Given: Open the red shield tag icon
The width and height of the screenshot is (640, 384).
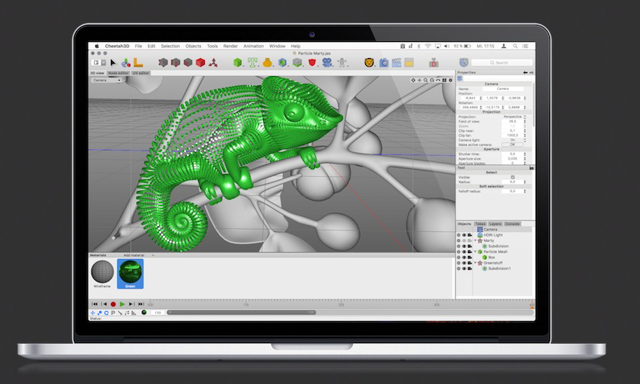Looking at the screenshot, I should [x=312, y=62].
